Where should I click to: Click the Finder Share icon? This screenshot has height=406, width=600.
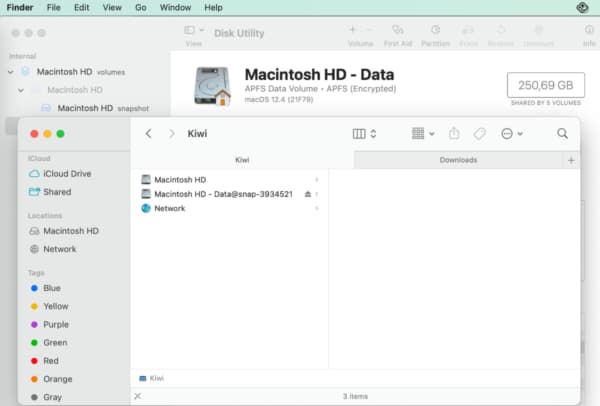[x=454, y=133]
